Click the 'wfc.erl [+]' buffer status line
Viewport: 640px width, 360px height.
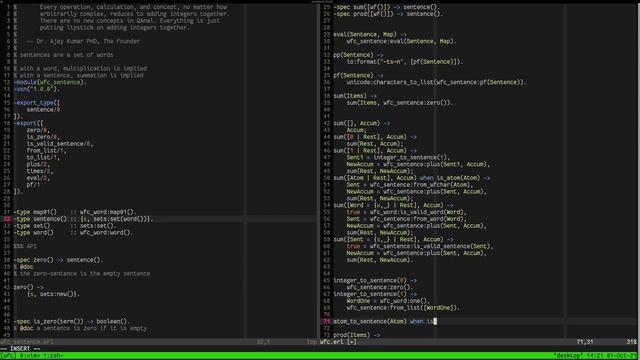coord(338,342)
